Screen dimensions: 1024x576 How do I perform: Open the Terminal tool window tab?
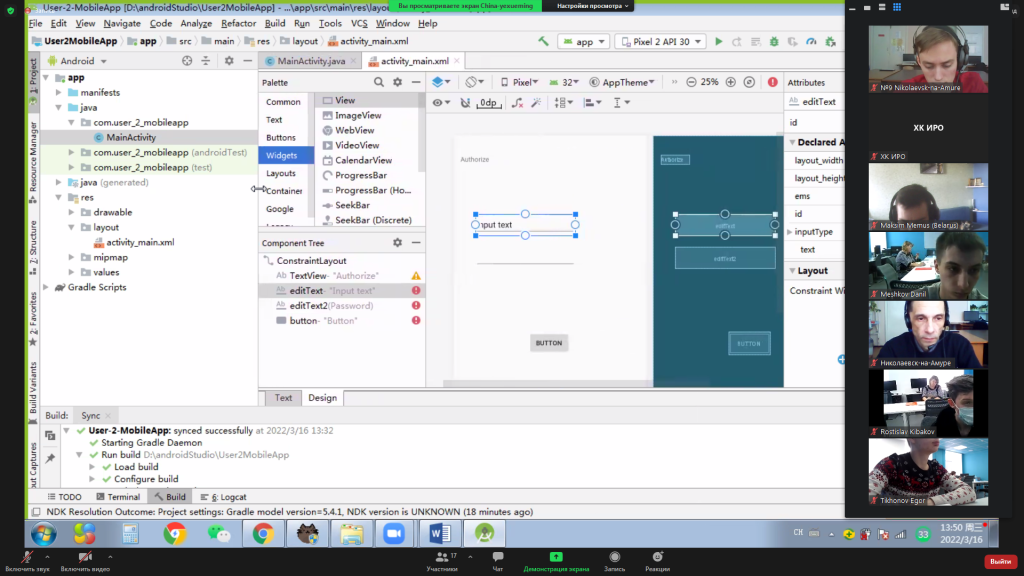click(x=118, y=497)
